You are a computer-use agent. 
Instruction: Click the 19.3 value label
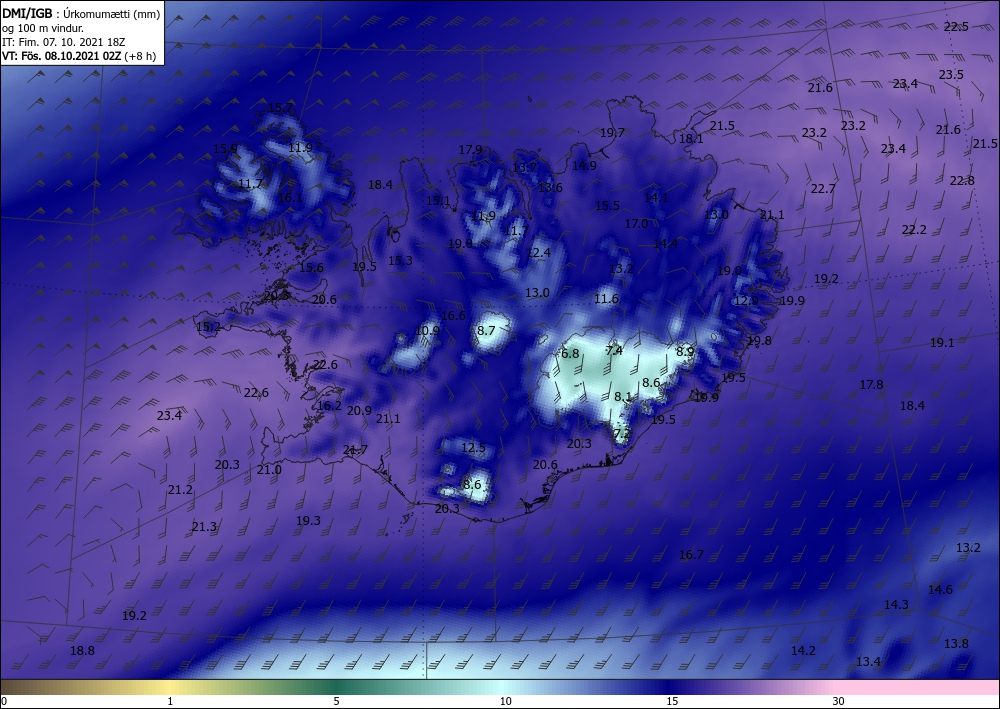click(x=308, y=520)
